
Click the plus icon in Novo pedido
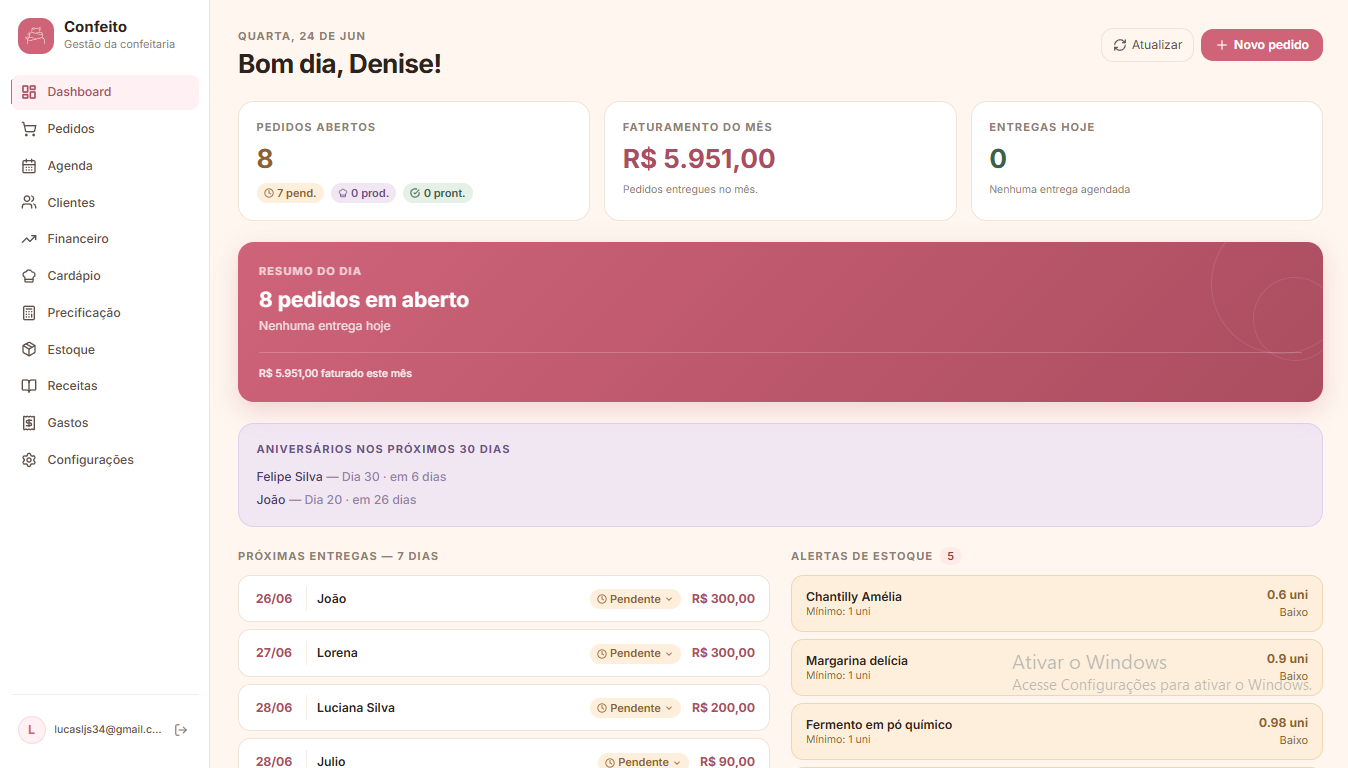[1222, 45]
